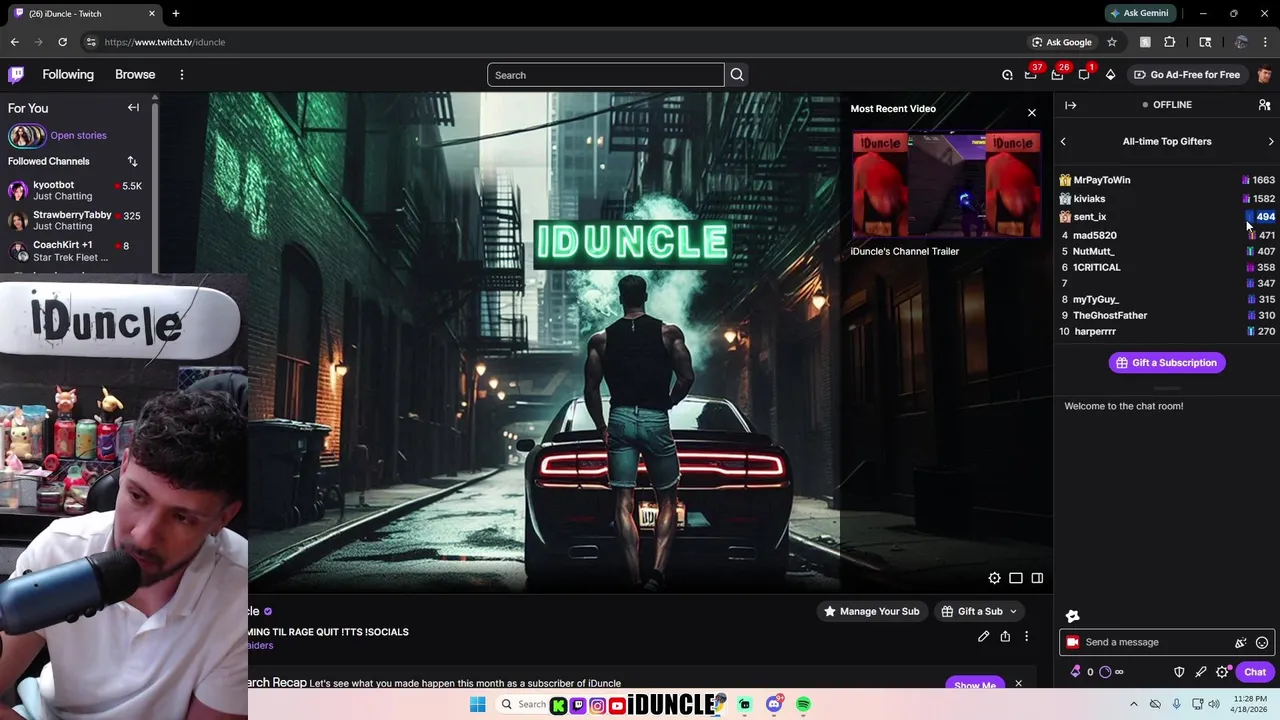This screenshot has height=720, width=1280.
Task: Sort Followed Channels list
Action: click(x=132, y=161)
